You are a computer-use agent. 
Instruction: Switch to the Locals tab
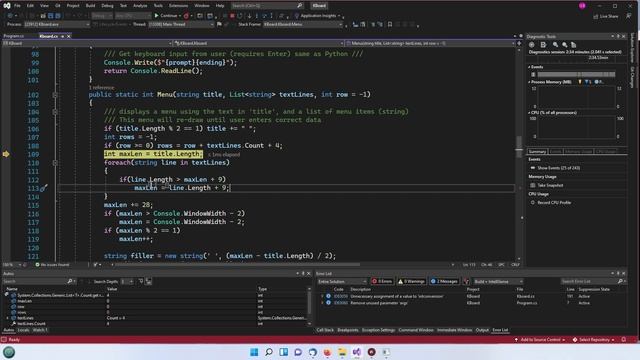coord(23,330)
